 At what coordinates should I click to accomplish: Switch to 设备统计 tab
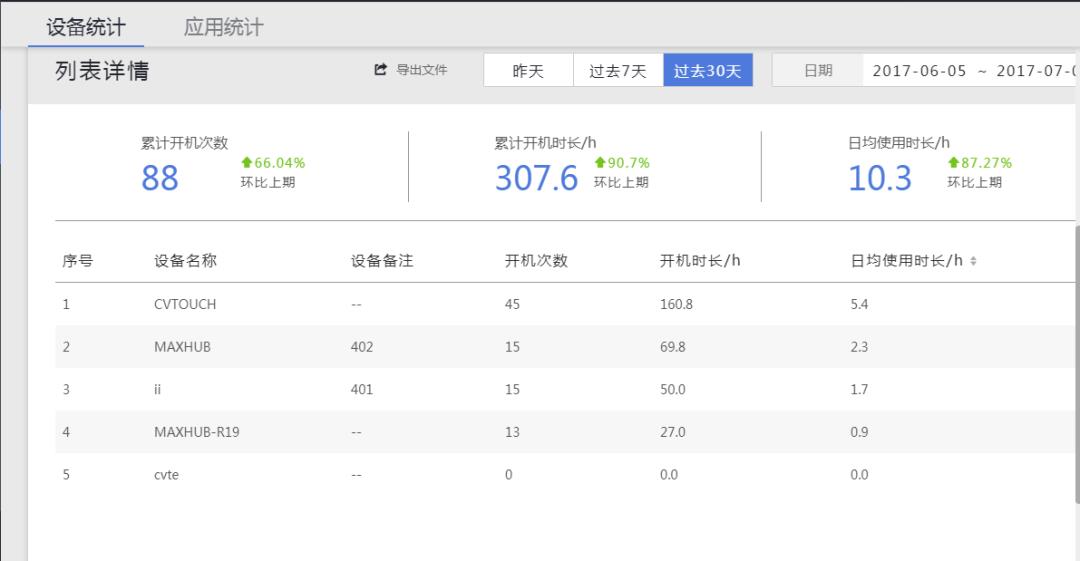point(86,27)
